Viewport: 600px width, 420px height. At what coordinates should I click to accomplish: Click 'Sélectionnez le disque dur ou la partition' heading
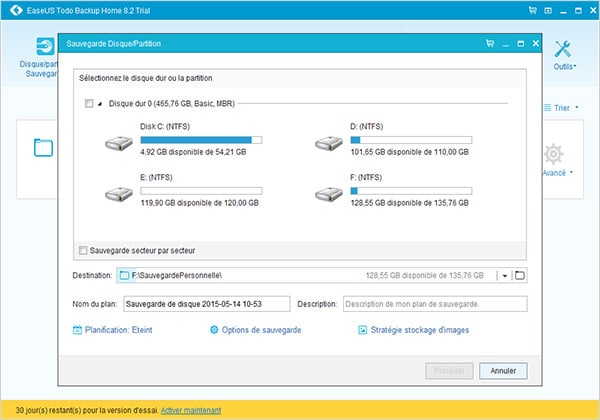tap(145, 78)
